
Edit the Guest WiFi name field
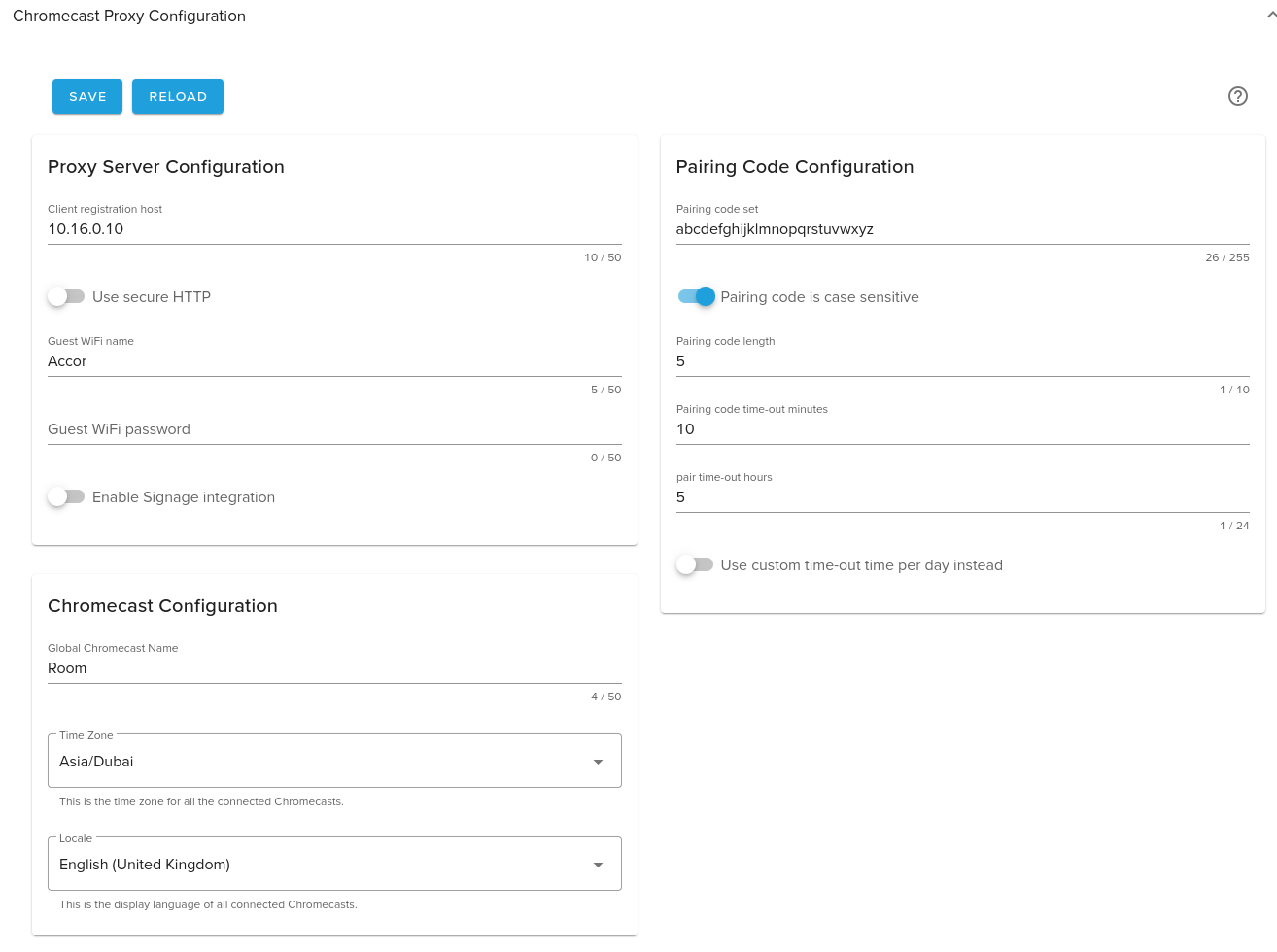click(334, 361)
